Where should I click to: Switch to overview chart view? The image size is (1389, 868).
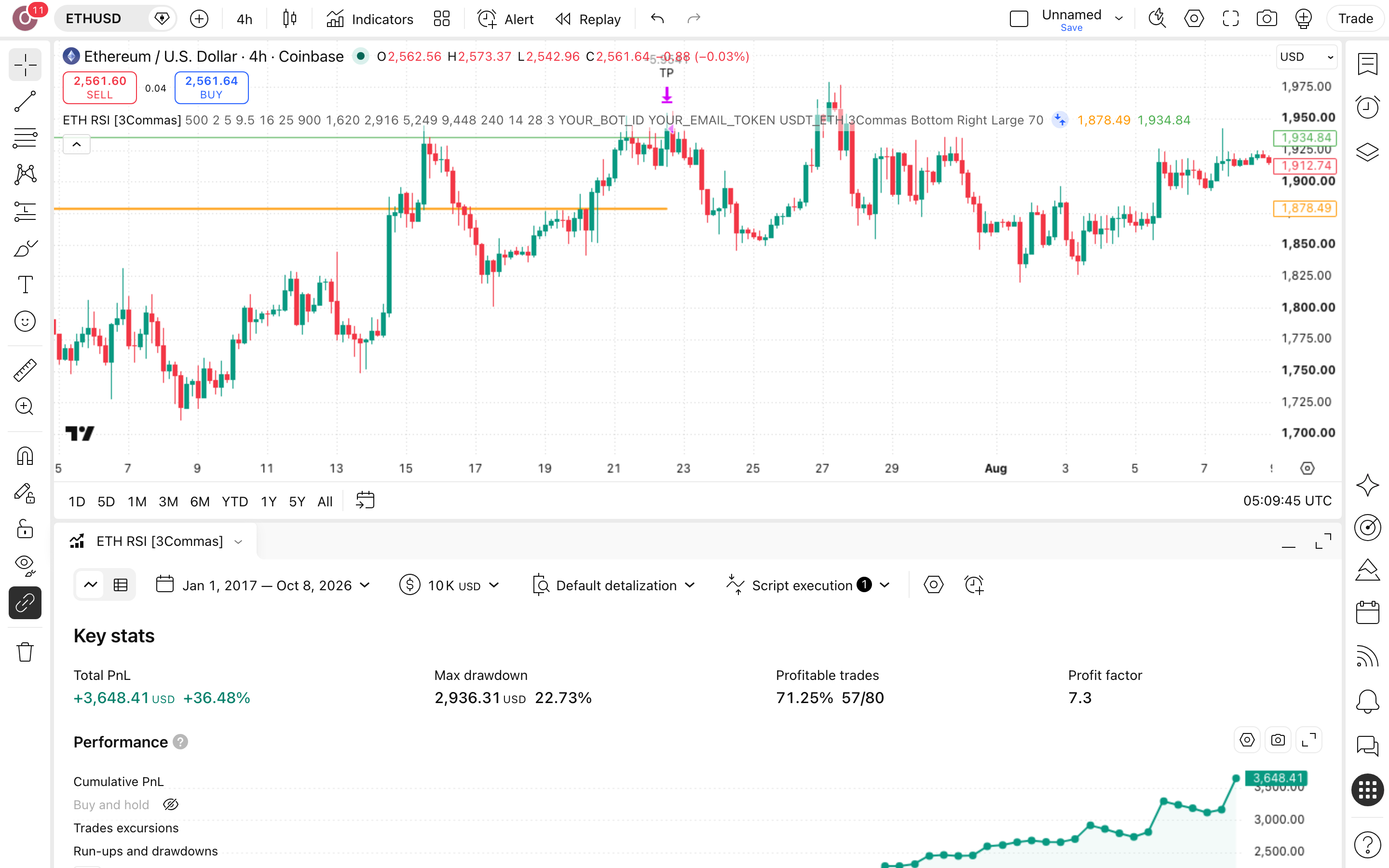pyautogui.click(x=91, y=585)
